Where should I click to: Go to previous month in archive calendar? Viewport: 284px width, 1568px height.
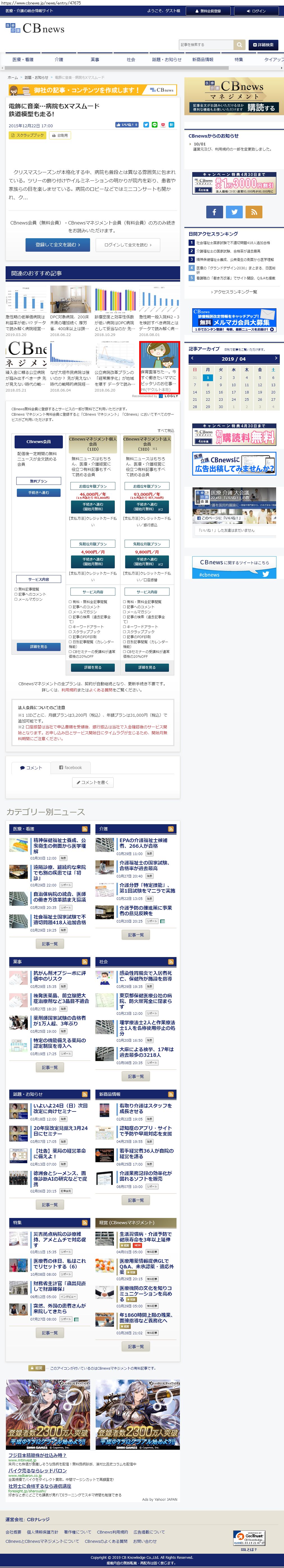pos(191,359)
